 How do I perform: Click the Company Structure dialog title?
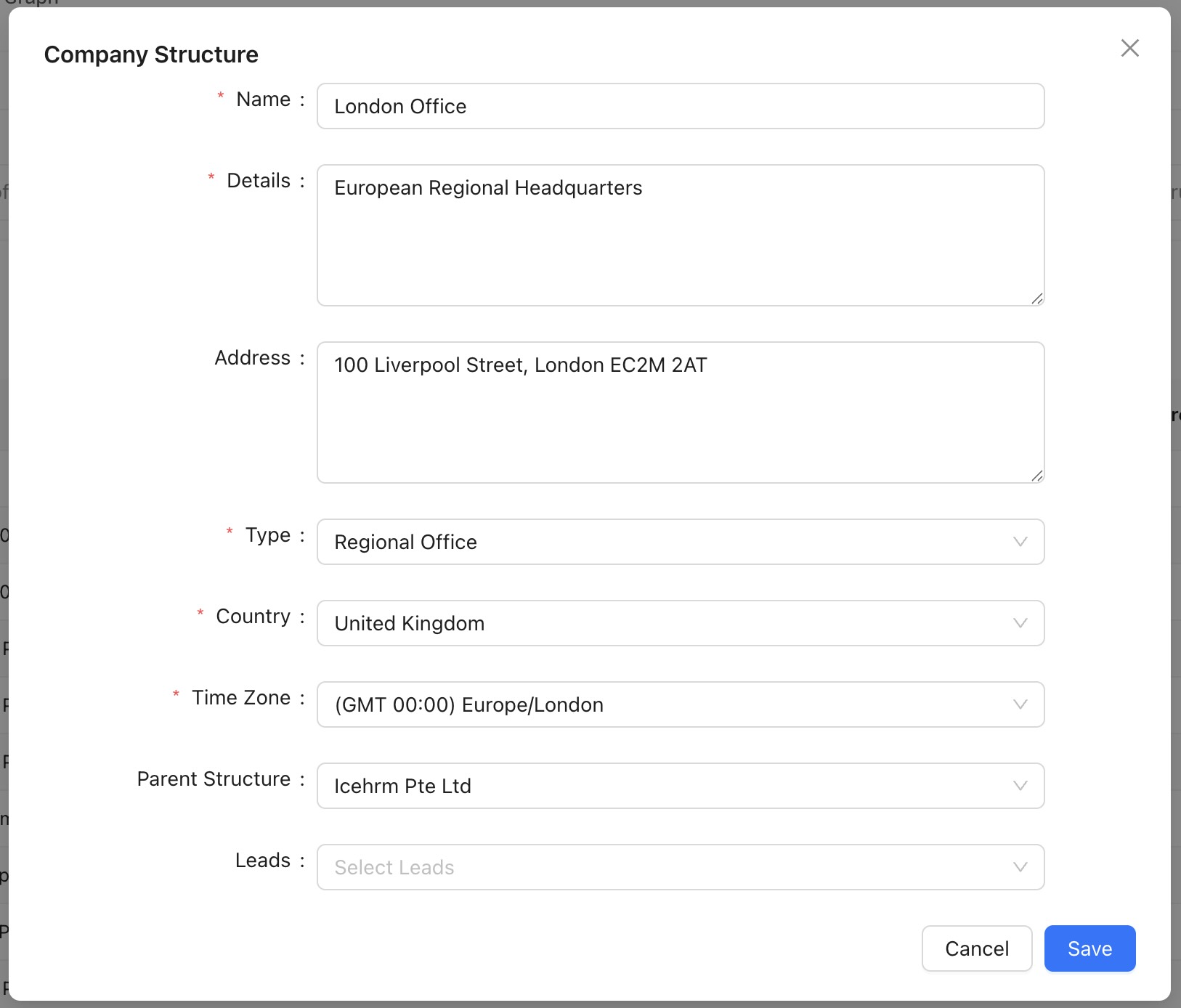click(x=151, y=54)
